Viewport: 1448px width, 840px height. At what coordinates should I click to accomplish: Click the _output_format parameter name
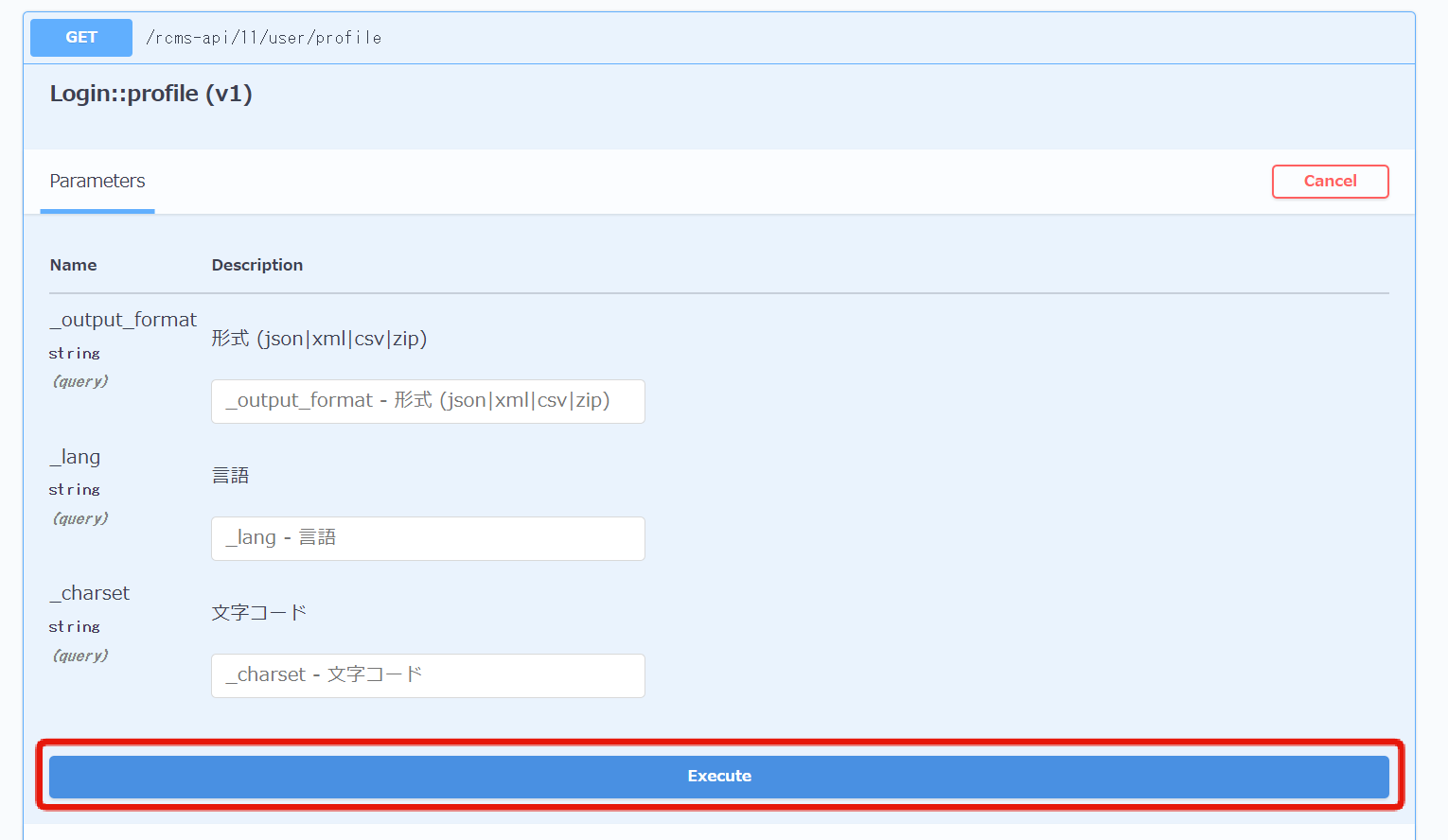123,320
